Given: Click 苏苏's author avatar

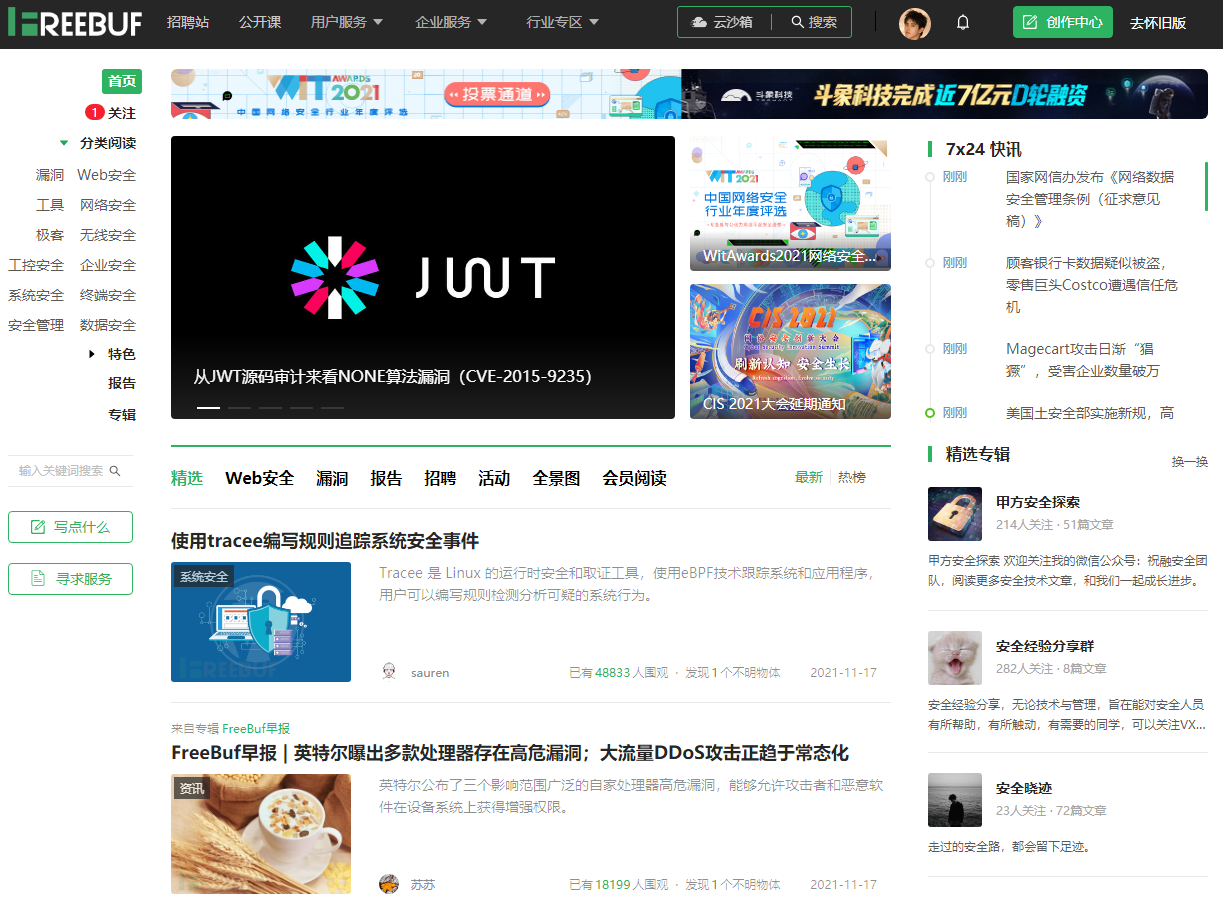Looking at the screenshot, I should pos(390,884).
